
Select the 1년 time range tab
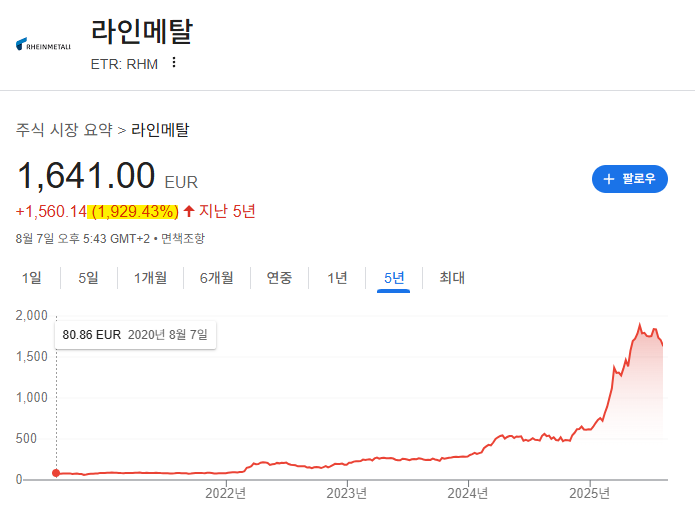337,278
